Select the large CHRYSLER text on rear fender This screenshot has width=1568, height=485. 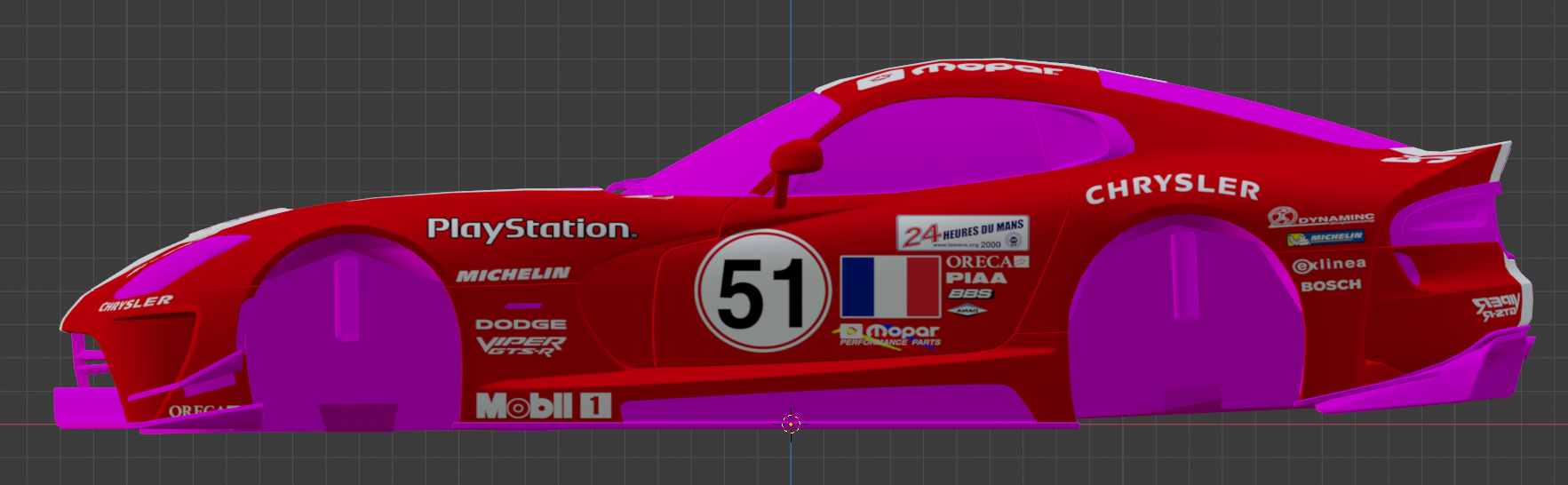coord(1172,188)
